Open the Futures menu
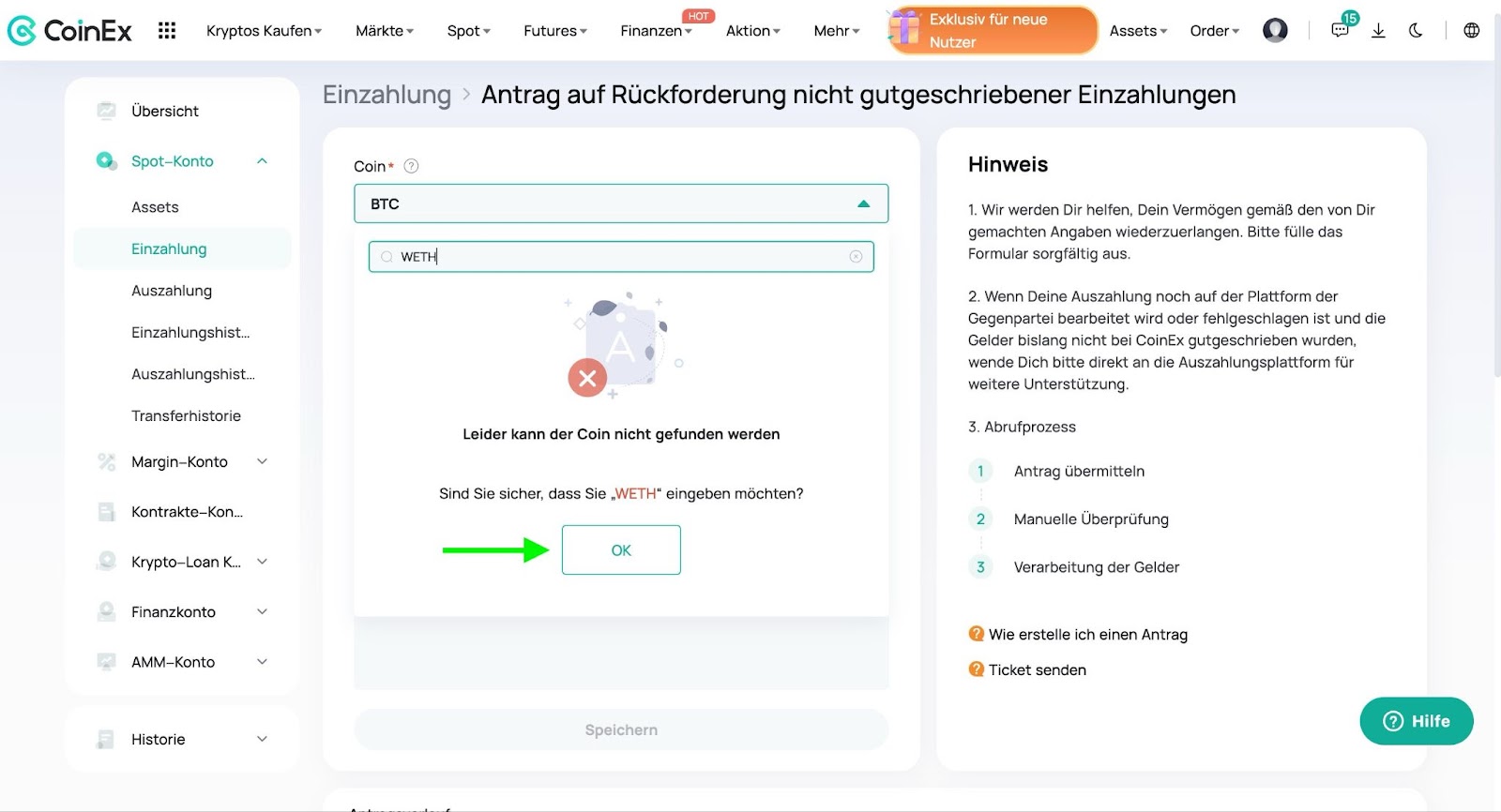Screen dimensions: 1501x812 tap(554, 31)
